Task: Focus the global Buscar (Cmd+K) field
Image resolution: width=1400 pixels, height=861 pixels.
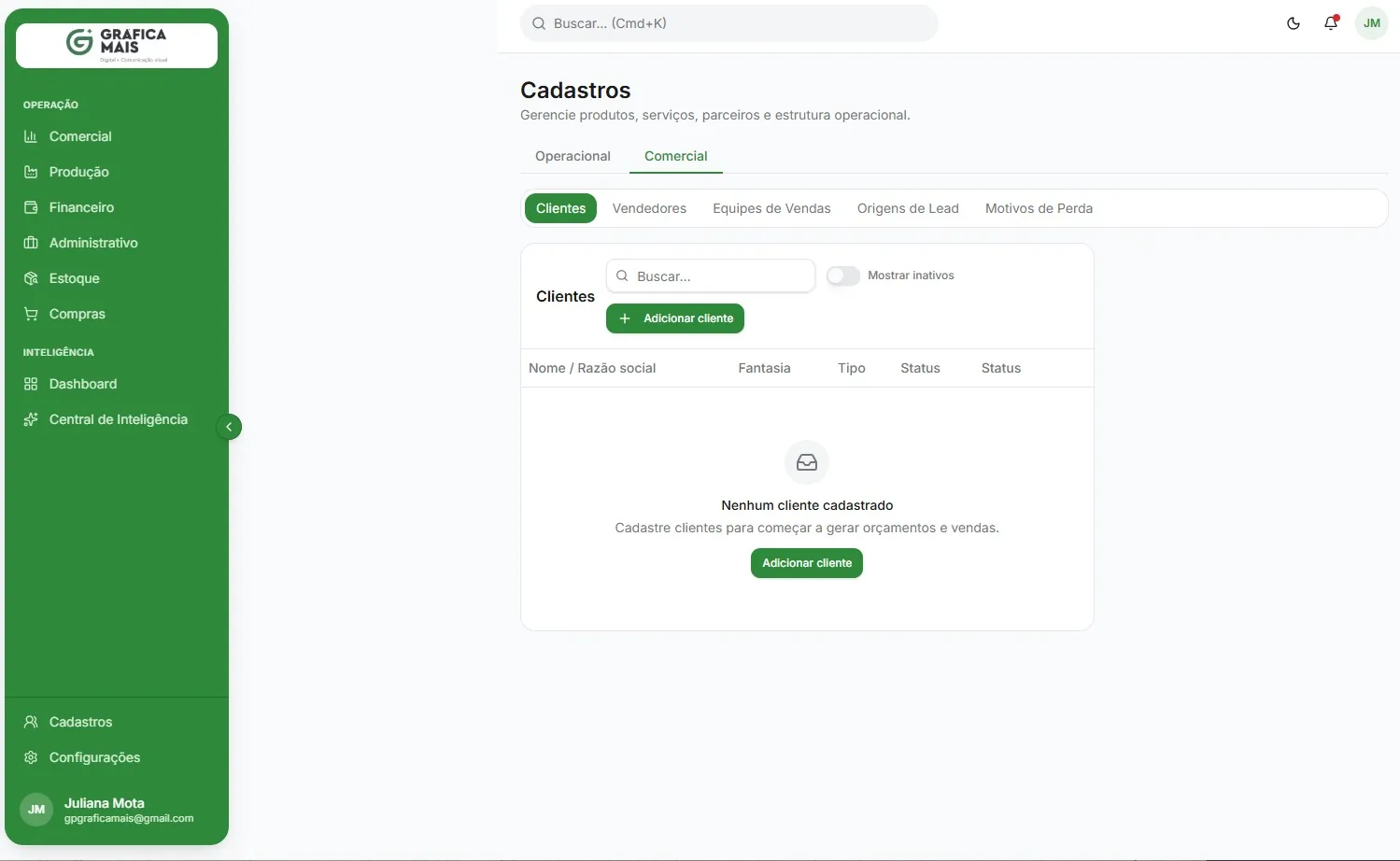Action: coord(729,23)
